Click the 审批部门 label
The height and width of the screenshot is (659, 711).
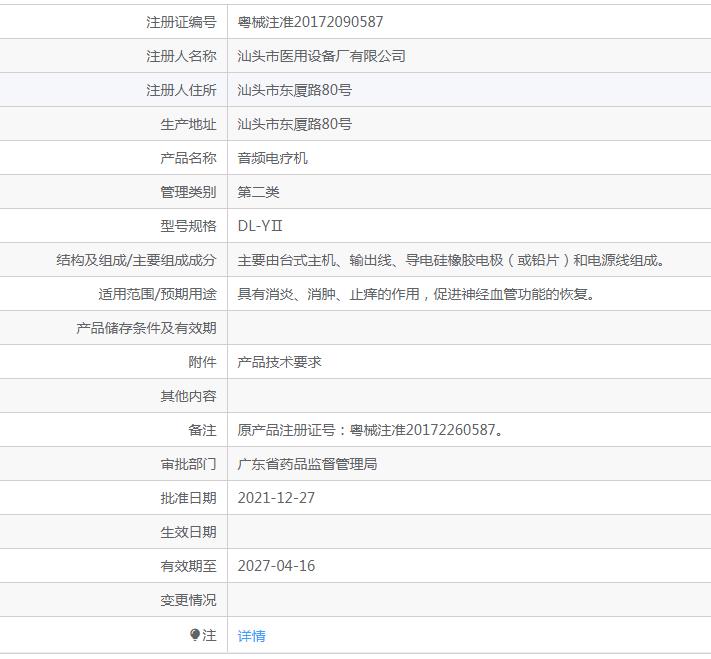click(x=188, y=464)
